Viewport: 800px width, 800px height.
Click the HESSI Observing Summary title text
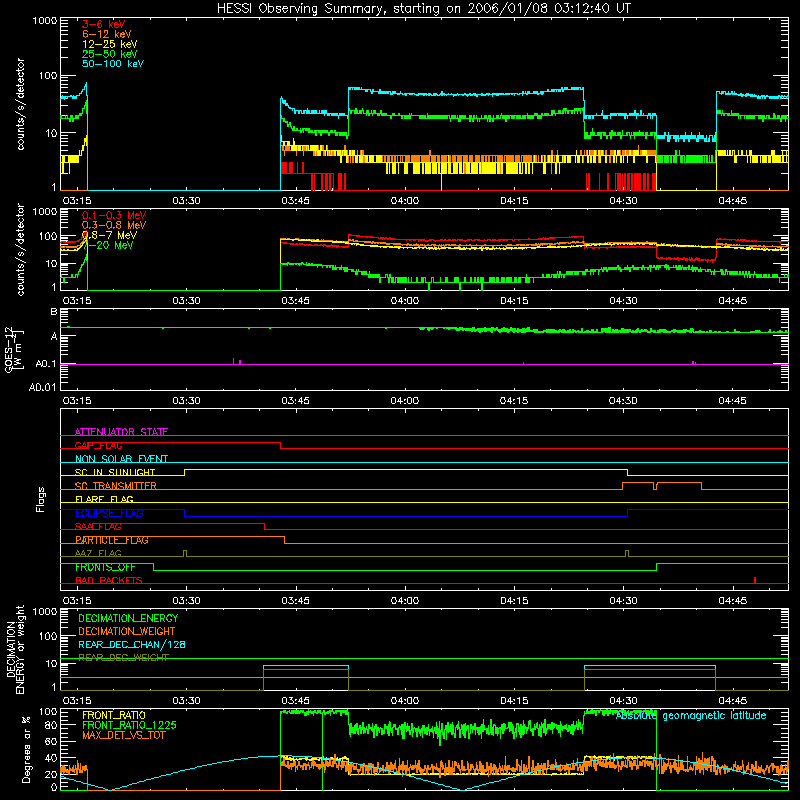423,9
